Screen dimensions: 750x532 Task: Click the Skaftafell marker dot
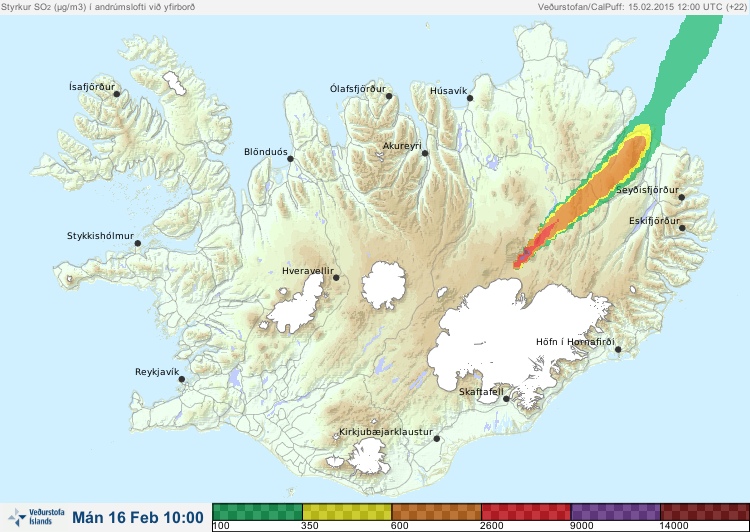pyautogui.click(x=506, y=399)
